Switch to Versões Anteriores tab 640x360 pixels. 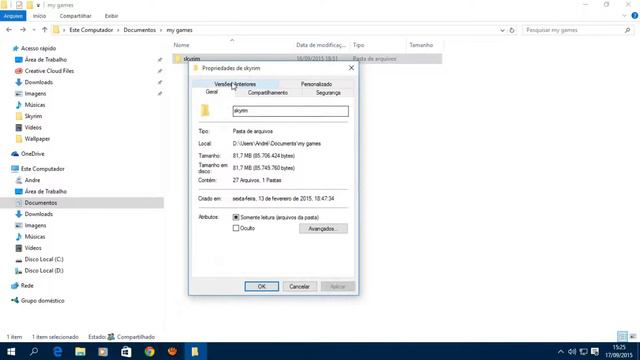(x=235, y=84)
